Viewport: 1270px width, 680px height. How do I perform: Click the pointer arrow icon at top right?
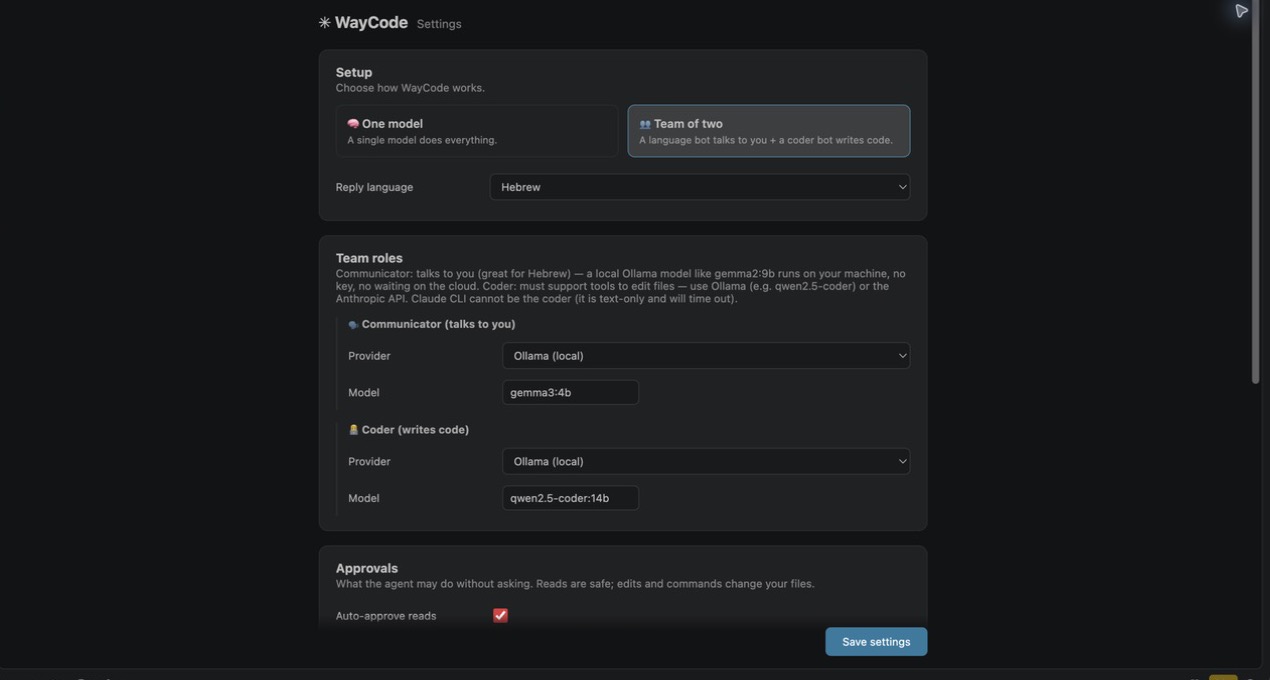(1241, 11)
